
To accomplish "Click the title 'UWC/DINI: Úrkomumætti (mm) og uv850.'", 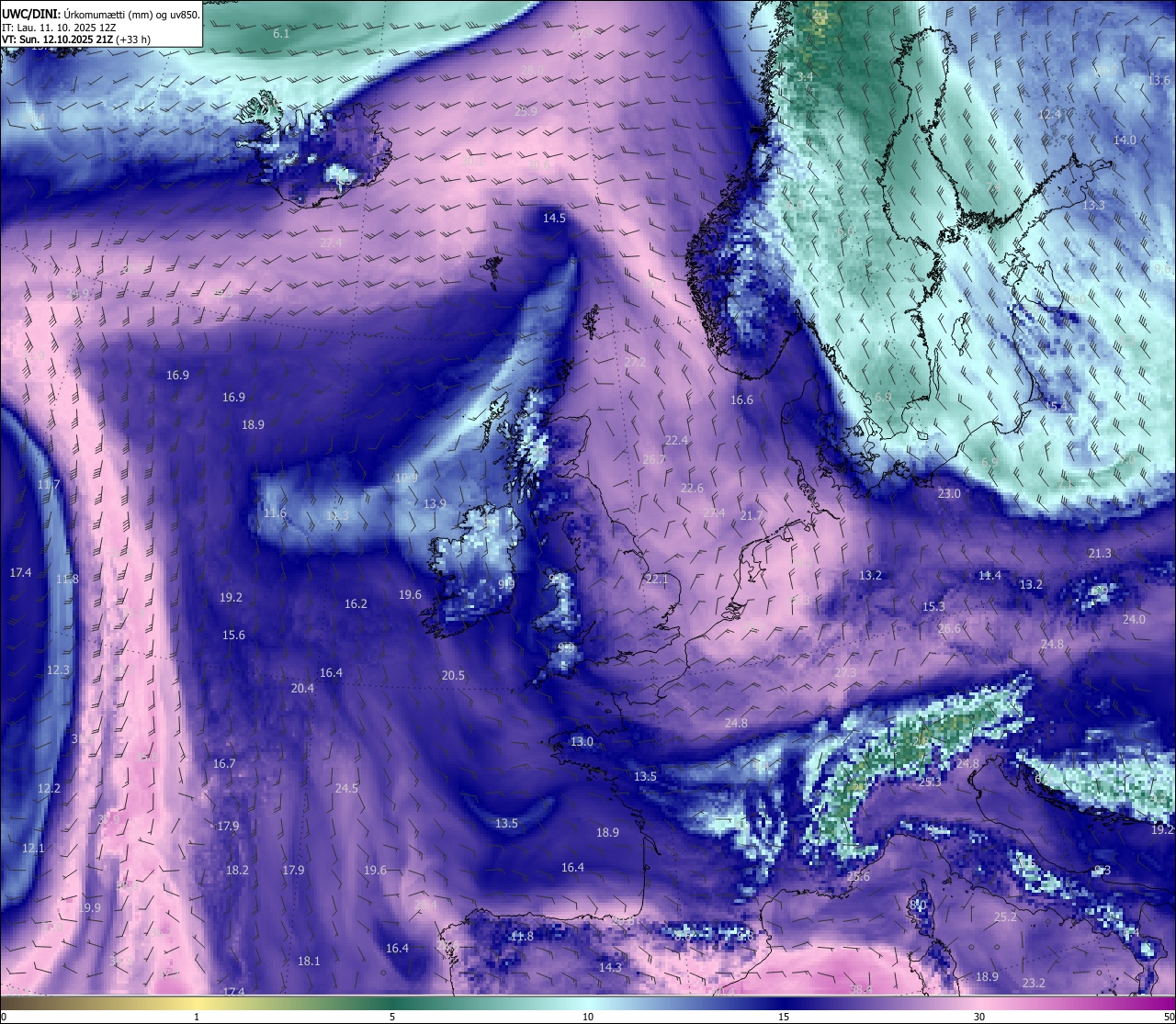I will pyautogui.click(x=100, y=14).
